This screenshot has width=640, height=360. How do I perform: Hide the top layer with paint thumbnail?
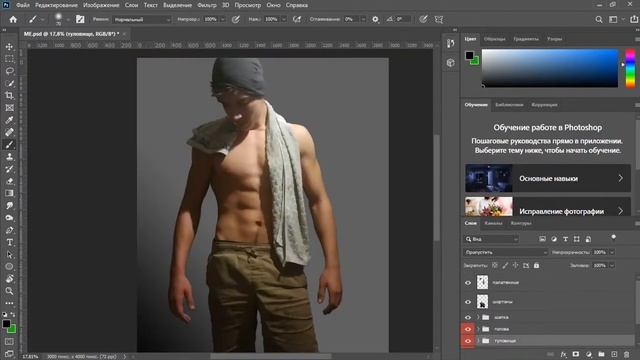(x=468, y=282)
